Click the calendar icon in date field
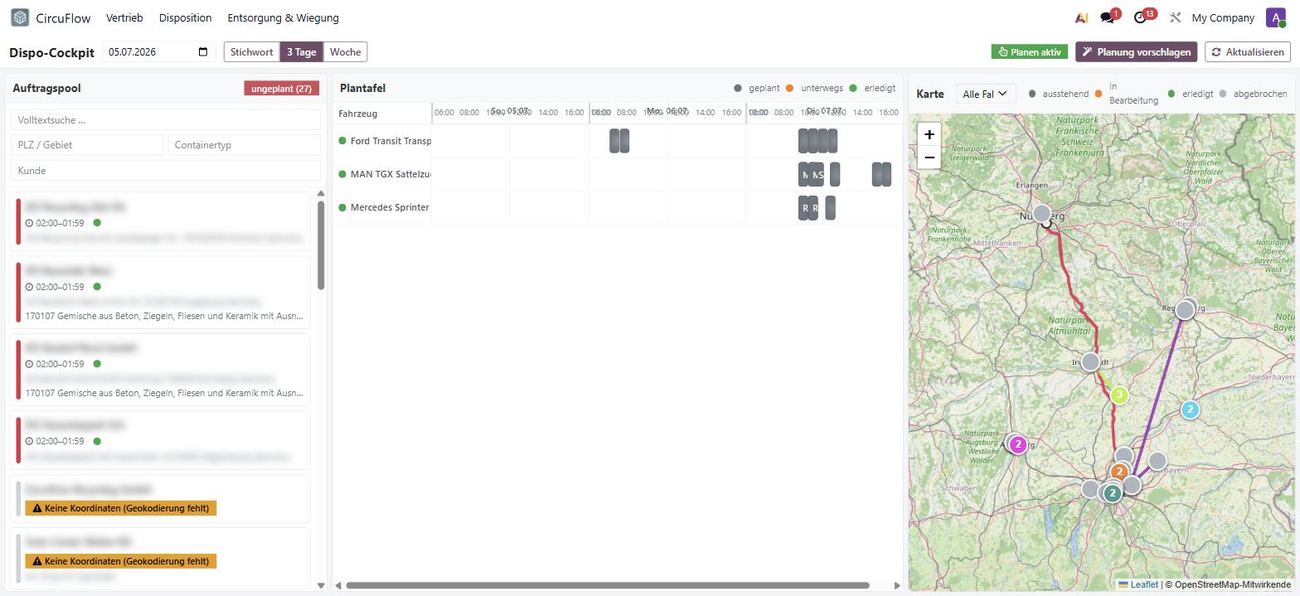 204,52
